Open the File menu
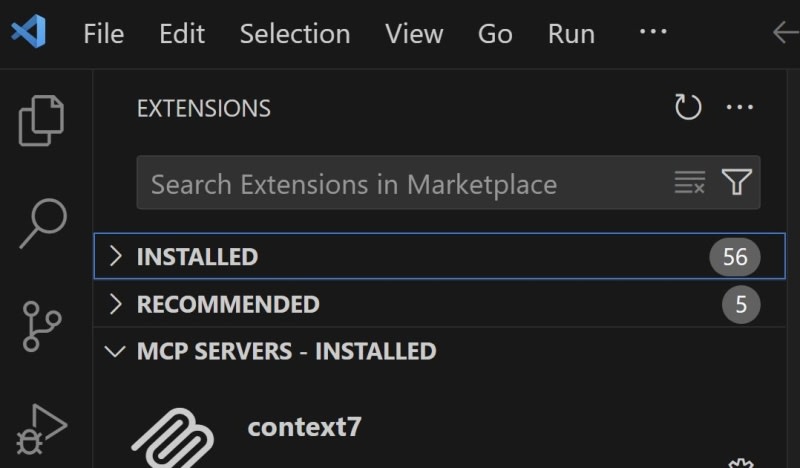This screenshot has width=800, height=468. click(103, 34)
